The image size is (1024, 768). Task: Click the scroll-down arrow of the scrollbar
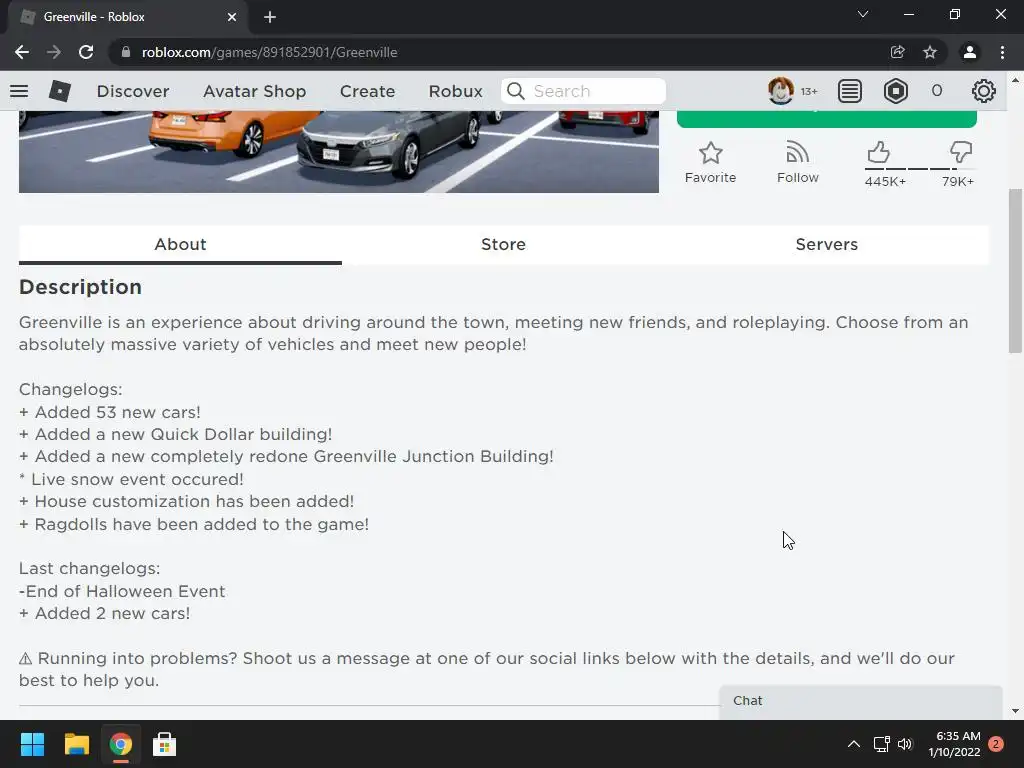(1015, 711)
